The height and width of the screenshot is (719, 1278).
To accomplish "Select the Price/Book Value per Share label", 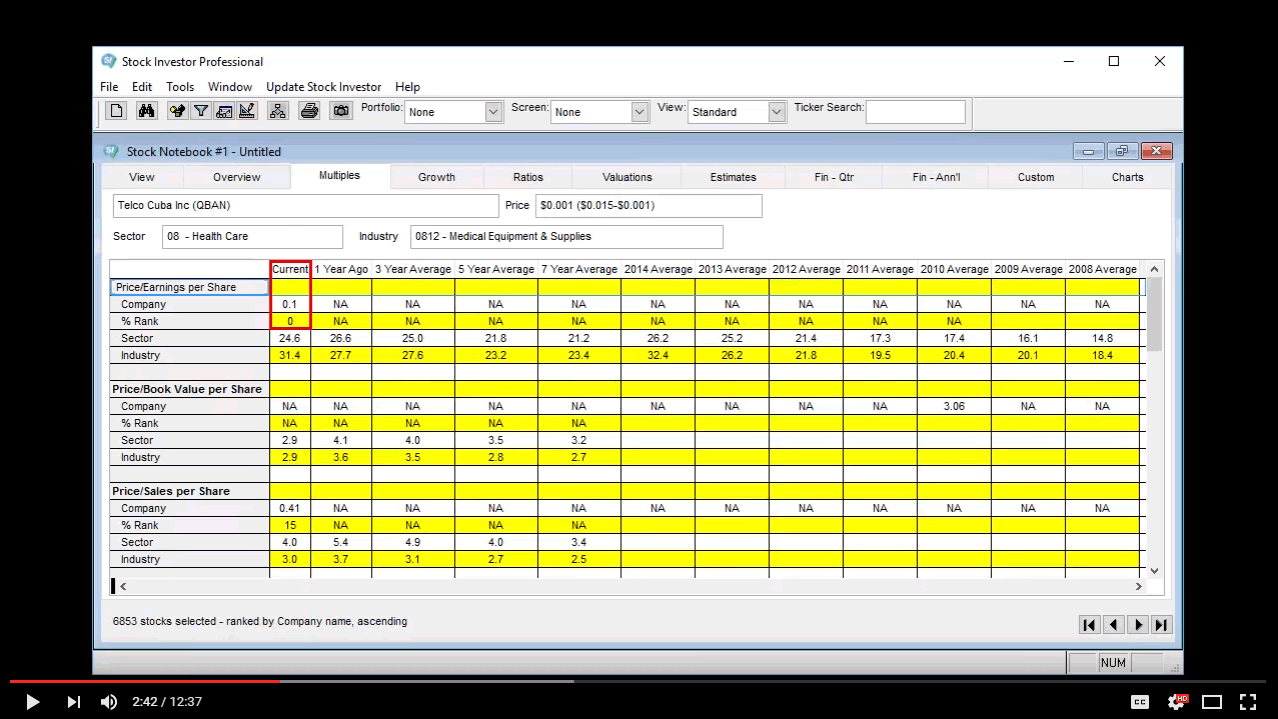I will [x=190, y=389].
